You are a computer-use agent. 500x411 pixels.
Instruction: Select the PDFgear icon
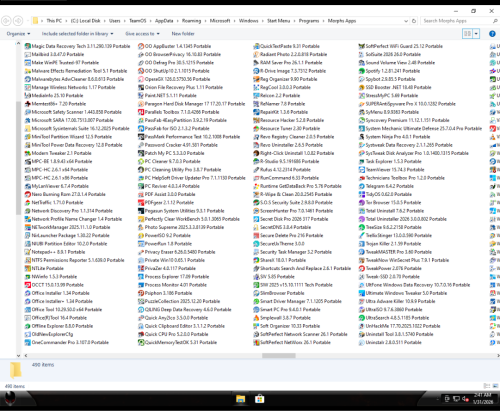tap(141, 202)
